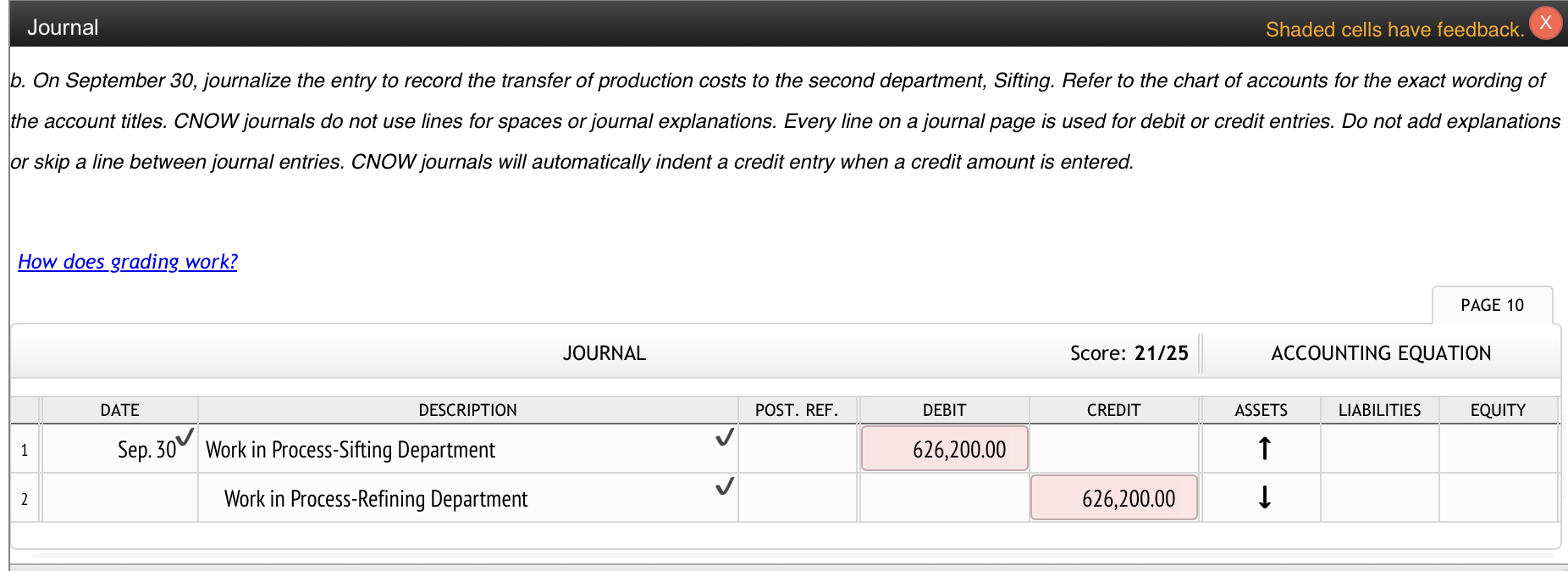The image size is (1568, 571).
Task: Open the How does grading work link
Action: click(x=128, y=262)
